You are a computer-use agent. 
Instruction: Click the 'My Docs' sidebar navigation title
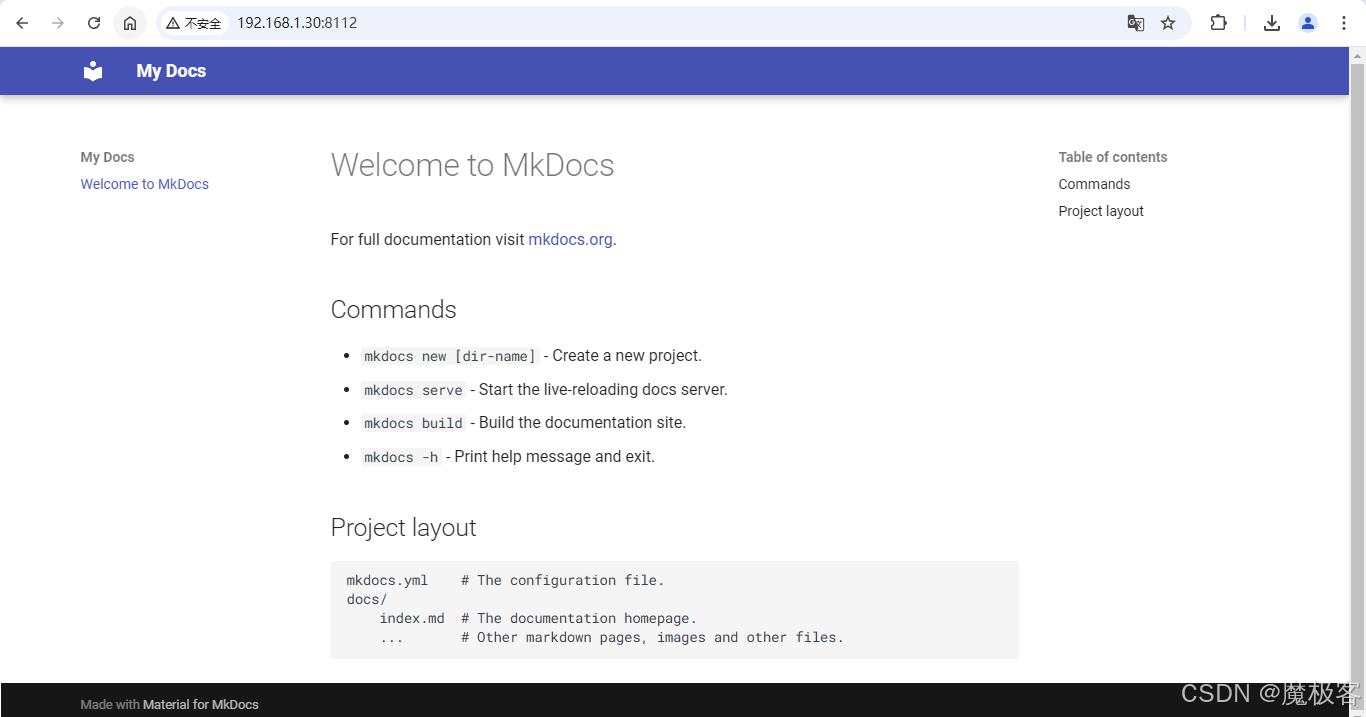107,157
